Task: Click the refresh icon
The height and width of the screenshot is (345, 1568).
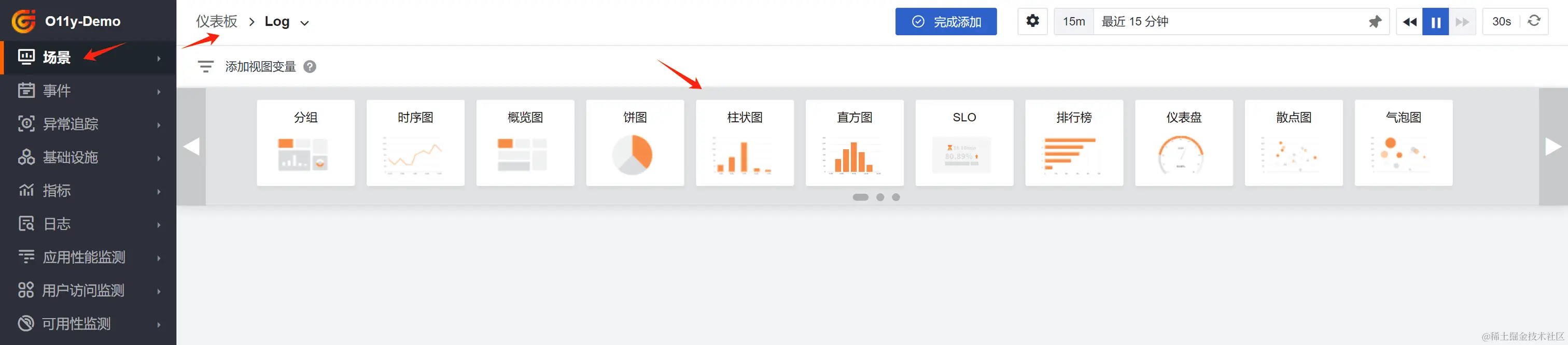Action: 1534,21
